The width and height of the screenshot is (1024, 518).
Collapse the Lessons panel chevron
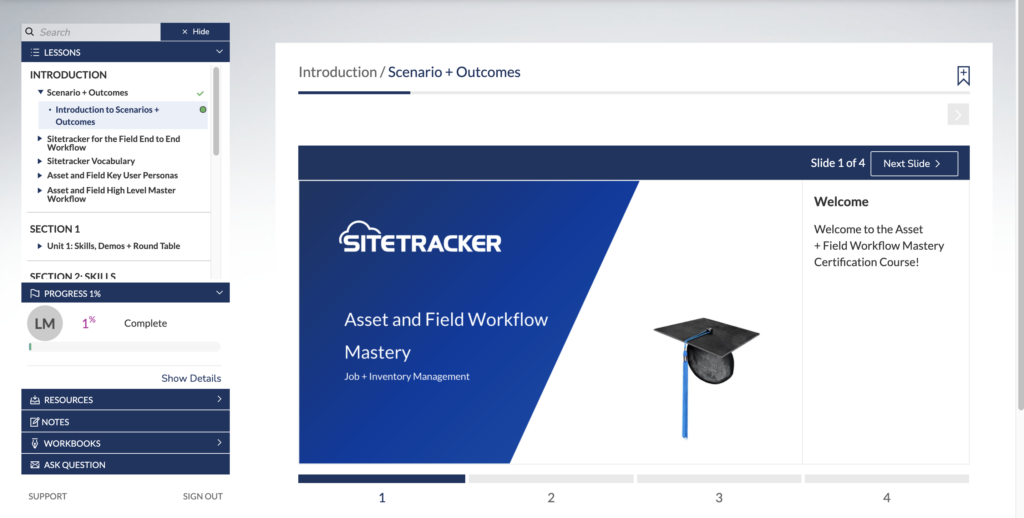219,52
